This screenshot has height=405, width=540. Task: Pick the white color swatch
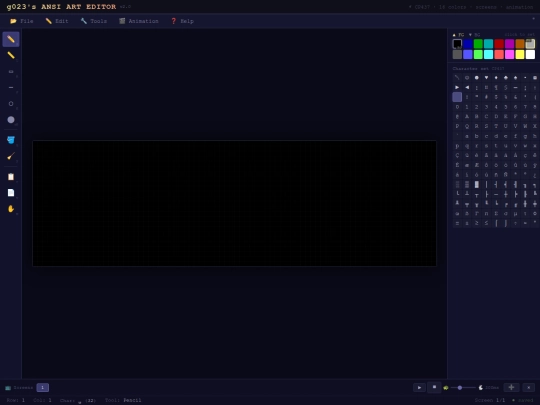[x=530, y=54]
